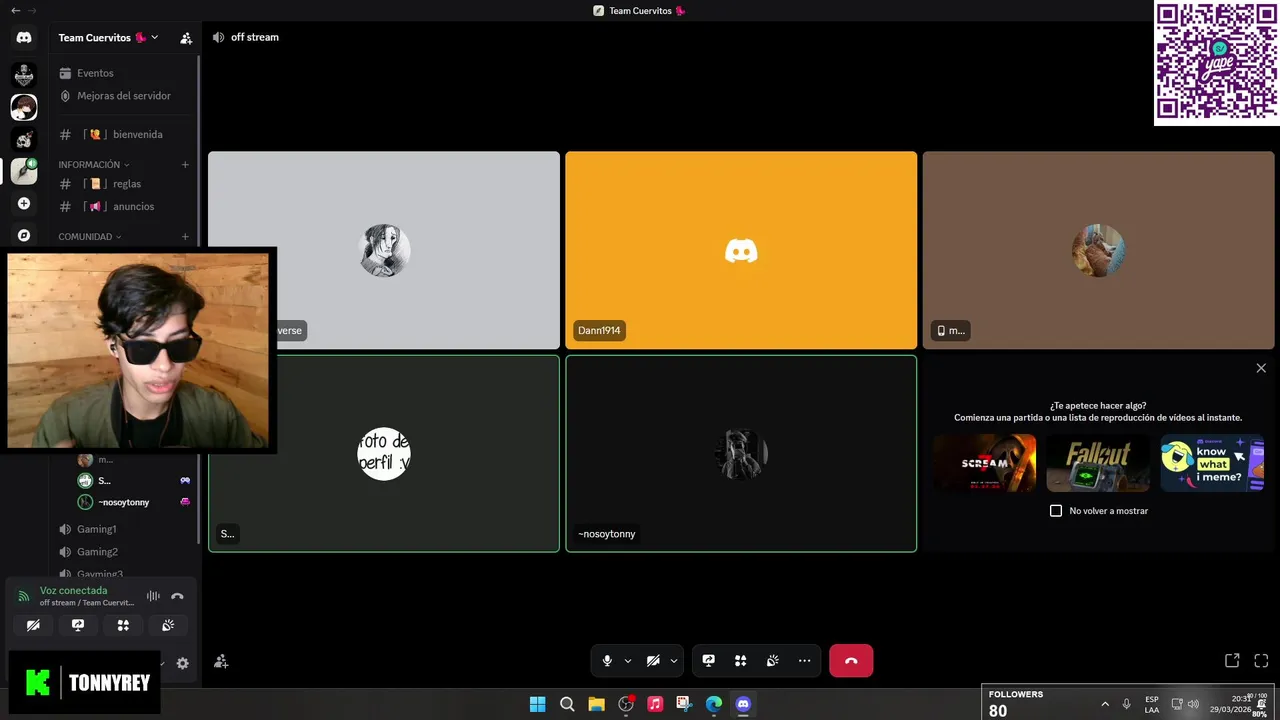Open OBS Studio from taskbar

[626, 704]
